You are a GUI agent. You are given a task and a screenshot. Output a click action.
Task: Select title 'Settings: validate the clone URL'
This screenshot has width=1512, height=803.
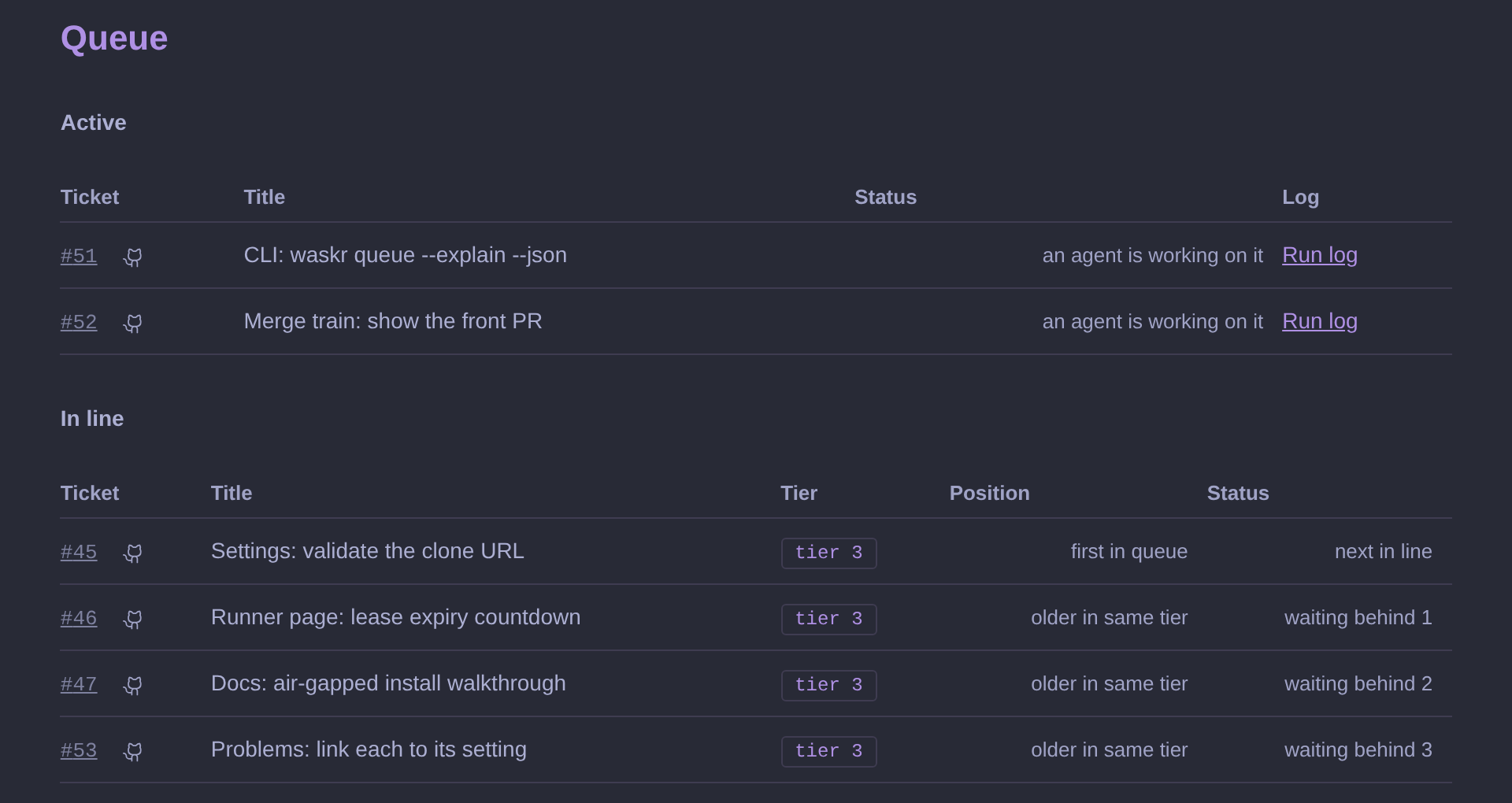tap(368, 551)
